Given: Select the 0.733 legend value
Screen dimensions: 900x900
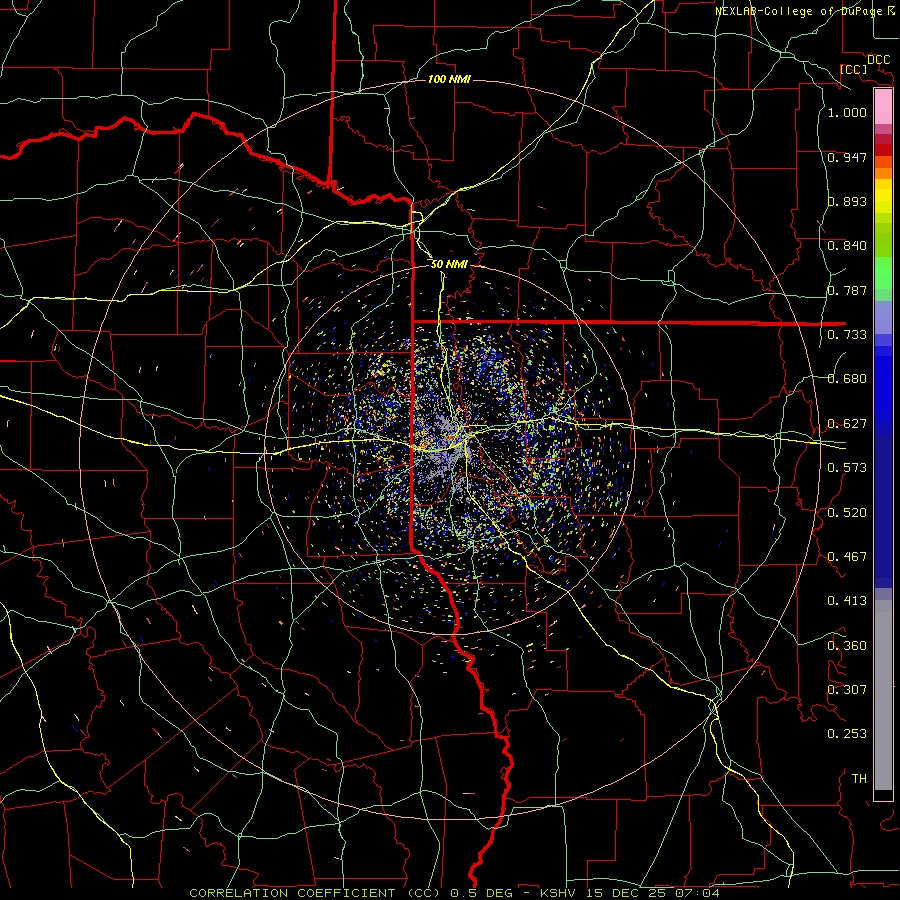Looking at the screenshot, I should (x=847, y=335).
